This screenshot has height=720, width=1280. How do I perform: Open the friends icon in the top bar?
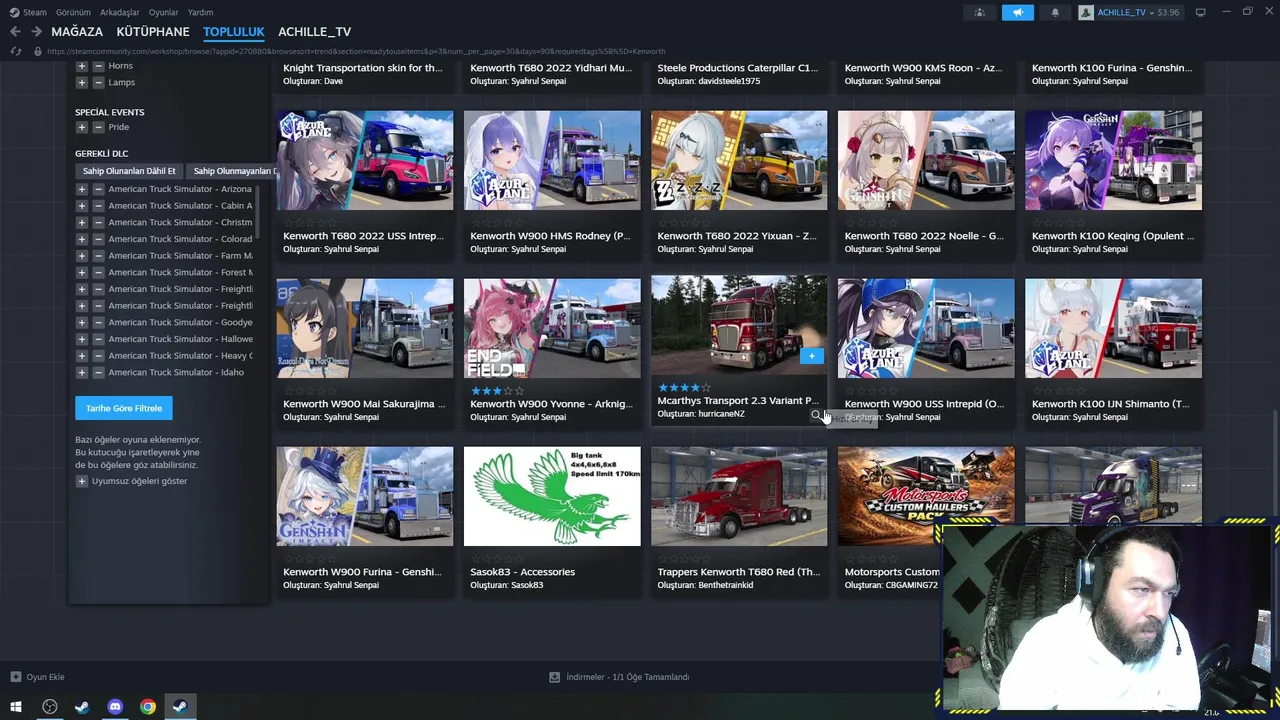979,12
